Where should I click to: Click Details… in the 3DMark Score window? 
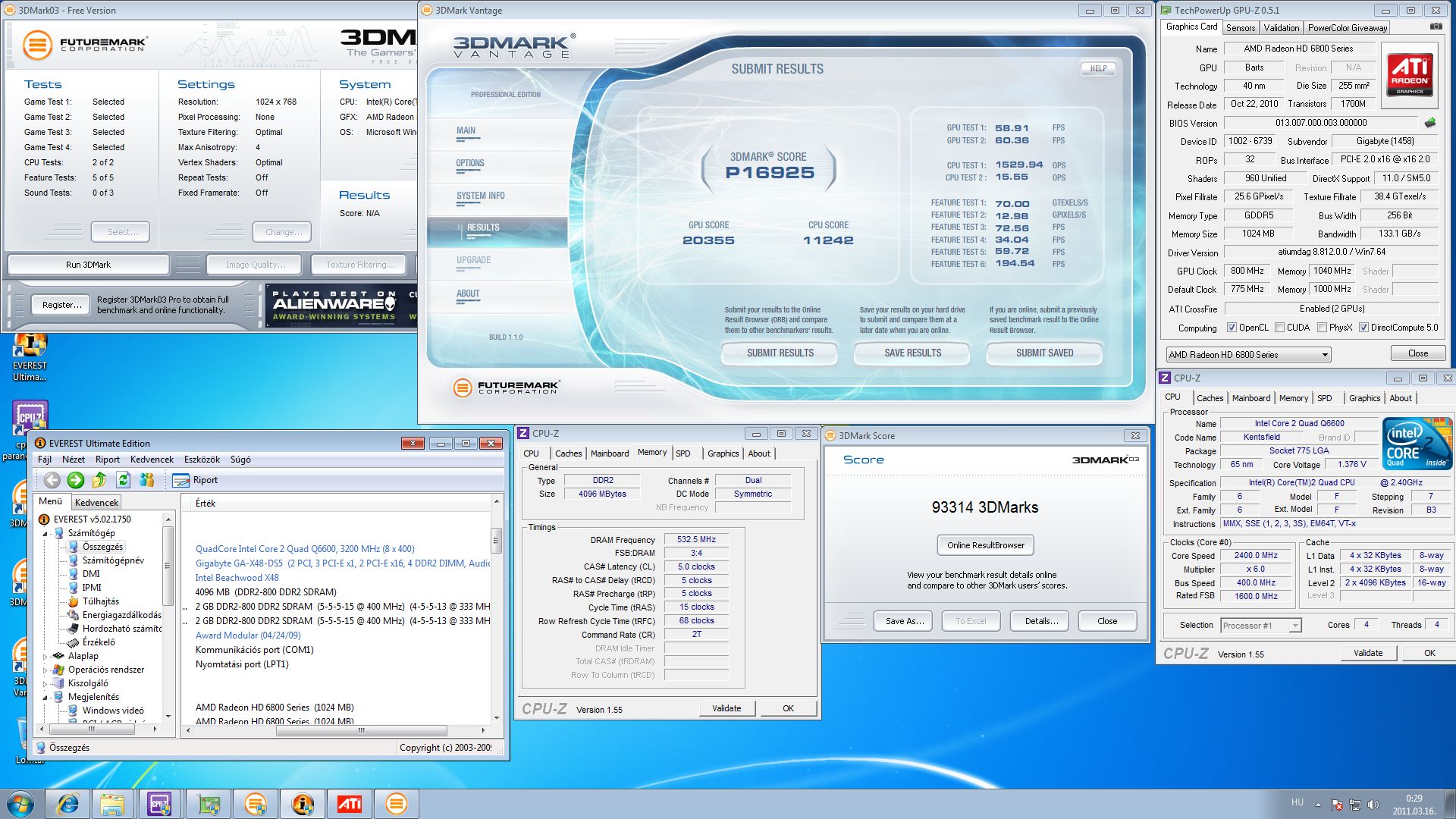(x=1041, y=621)
